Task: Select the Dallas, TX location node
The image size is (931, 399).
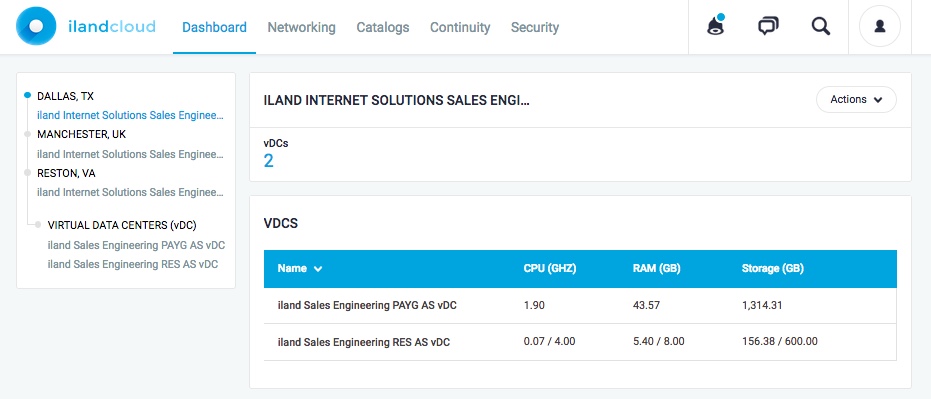Action: point(65,96)
